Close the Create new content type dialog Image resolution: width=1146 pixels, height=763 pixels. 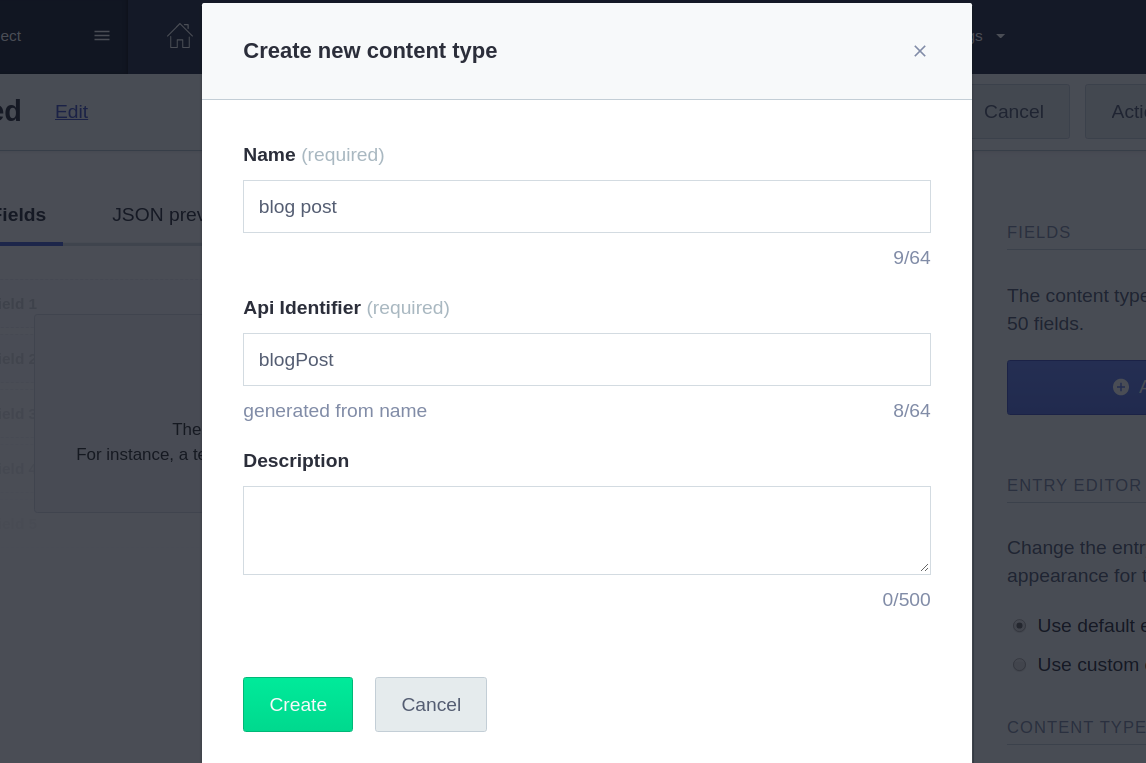[920, 51]
